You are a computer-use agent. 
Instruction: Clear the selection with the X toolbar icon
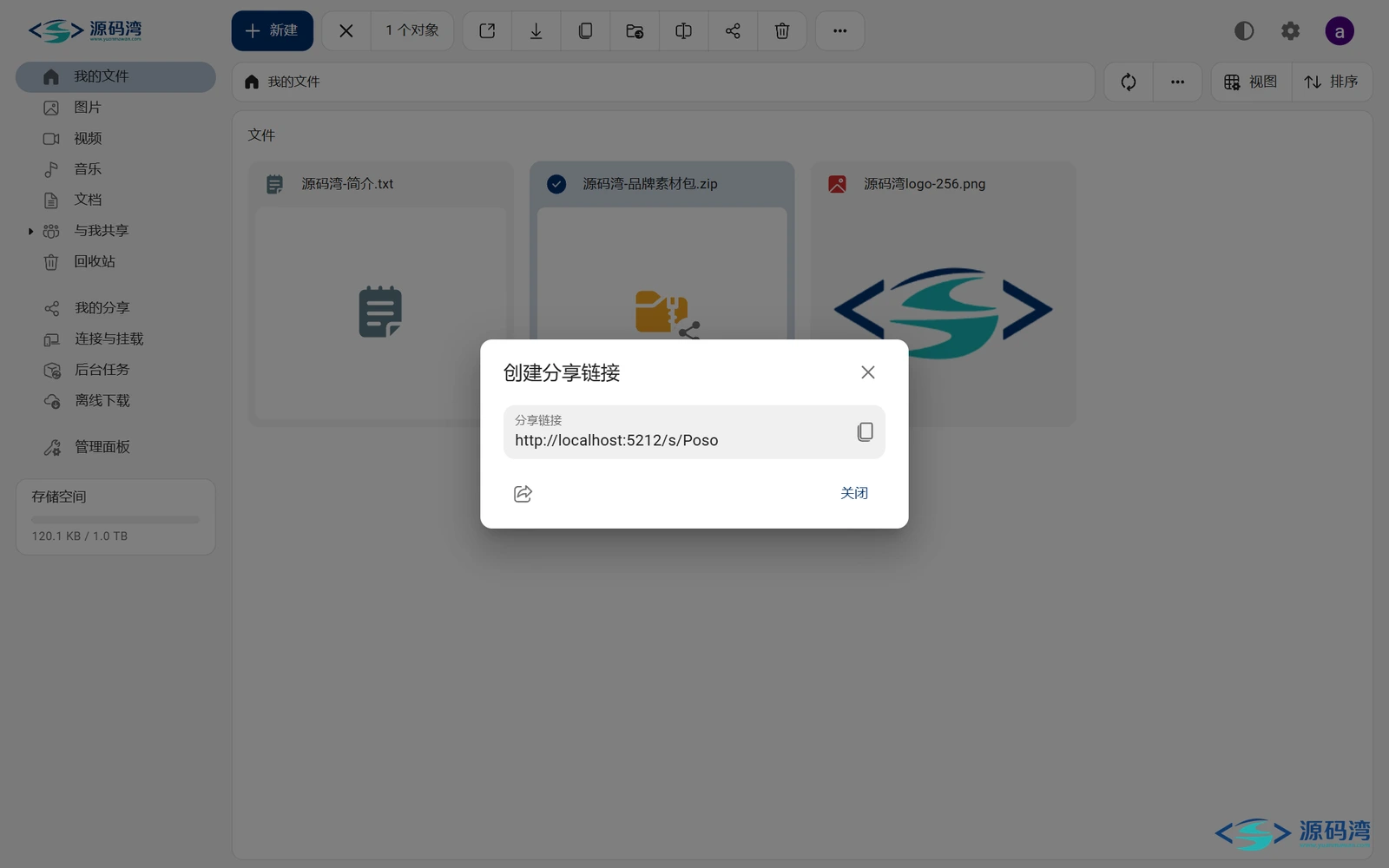click(x=346, y=31)
